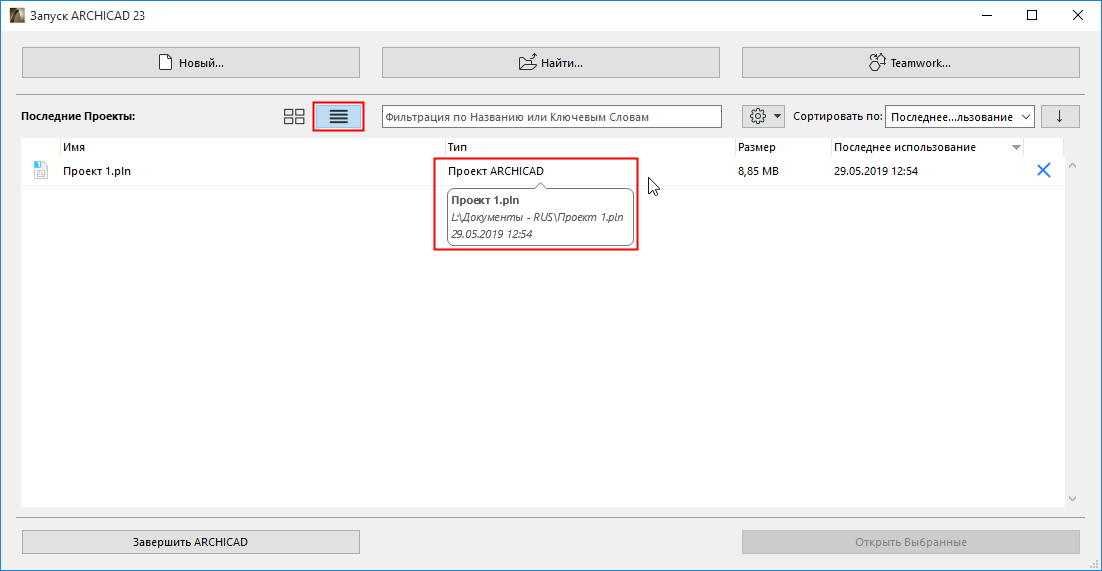This screenshot has height=571, width=1102.
Task: Open the gear settings dropdown
Action: click(763, 117)
